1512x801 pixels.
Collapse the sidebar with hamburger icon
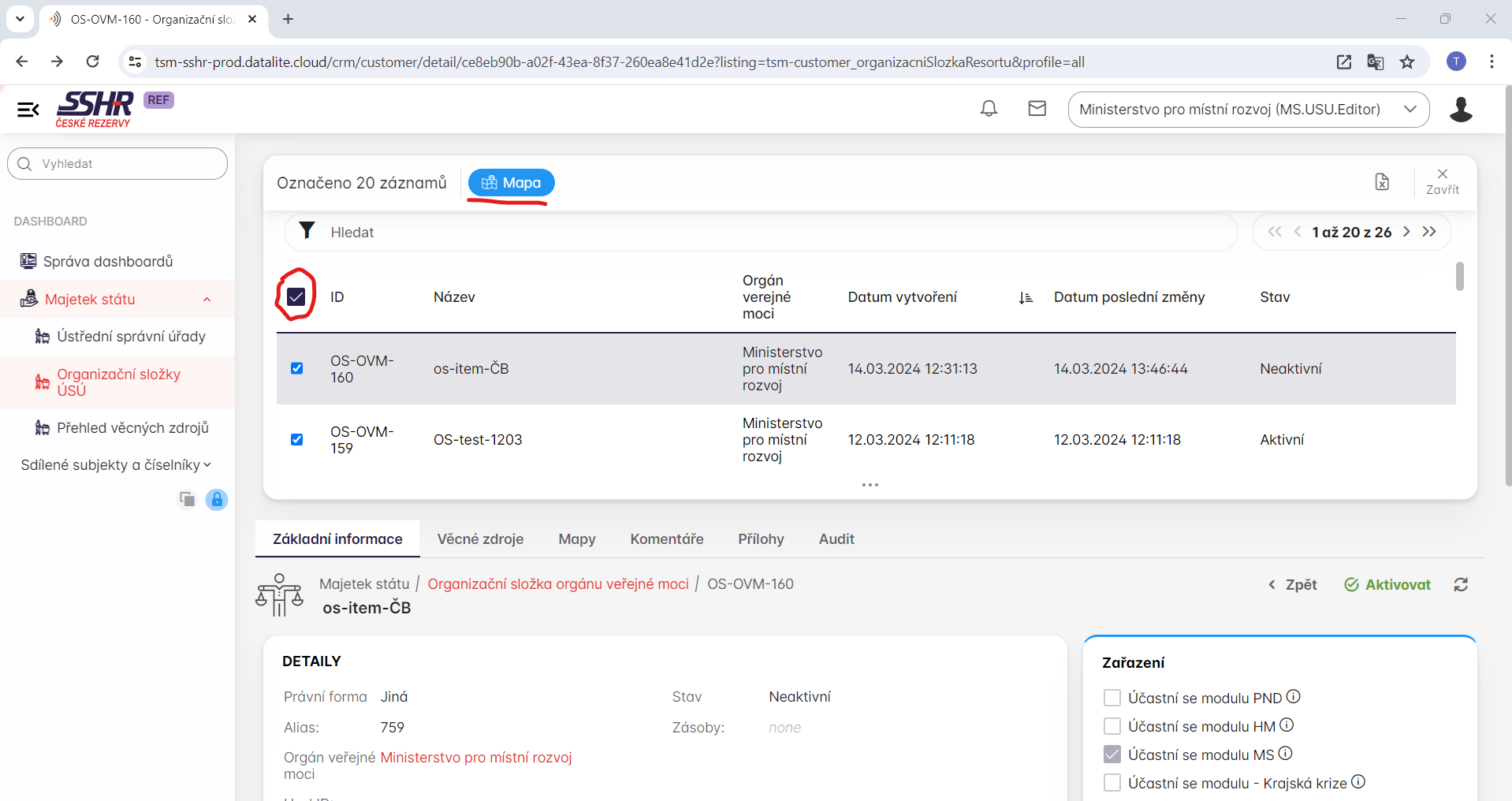click(28, 110)
